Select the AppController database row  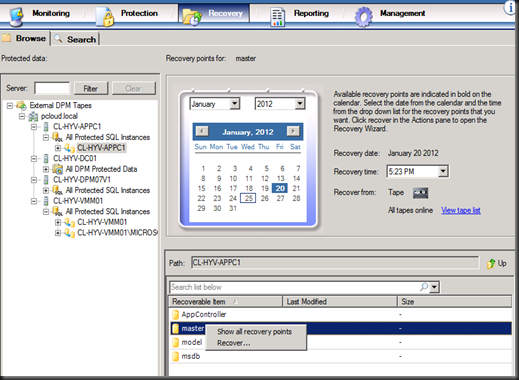click(341, 315)
